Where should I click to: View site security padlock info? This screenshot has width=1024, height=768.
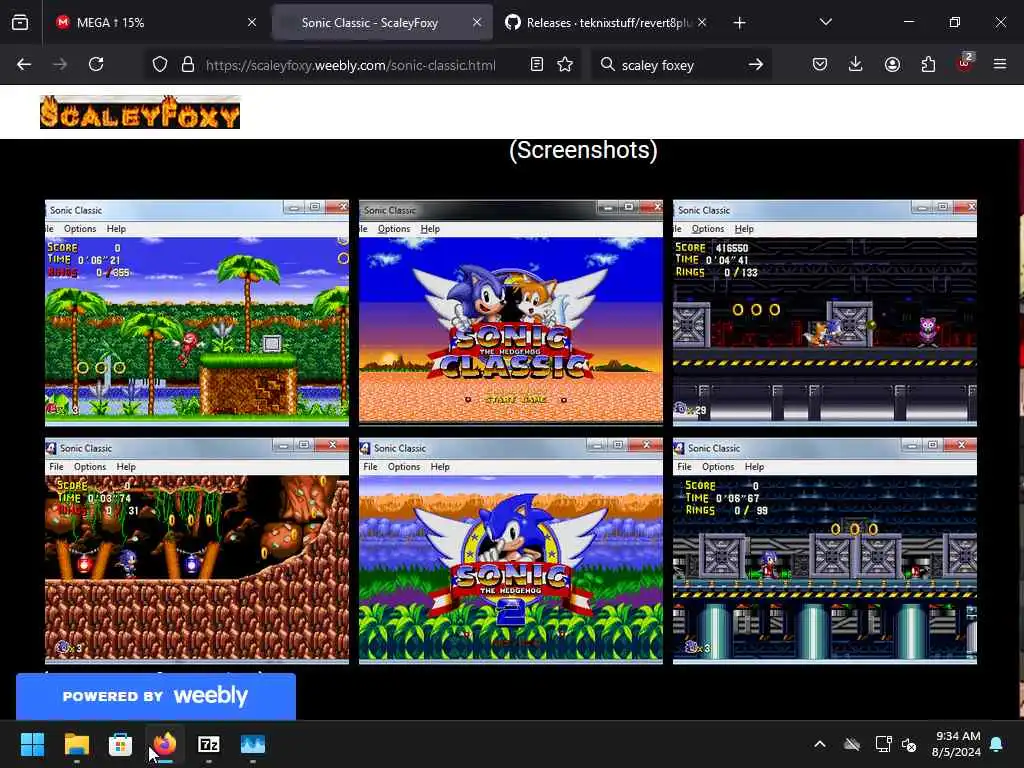pos(188,65)
